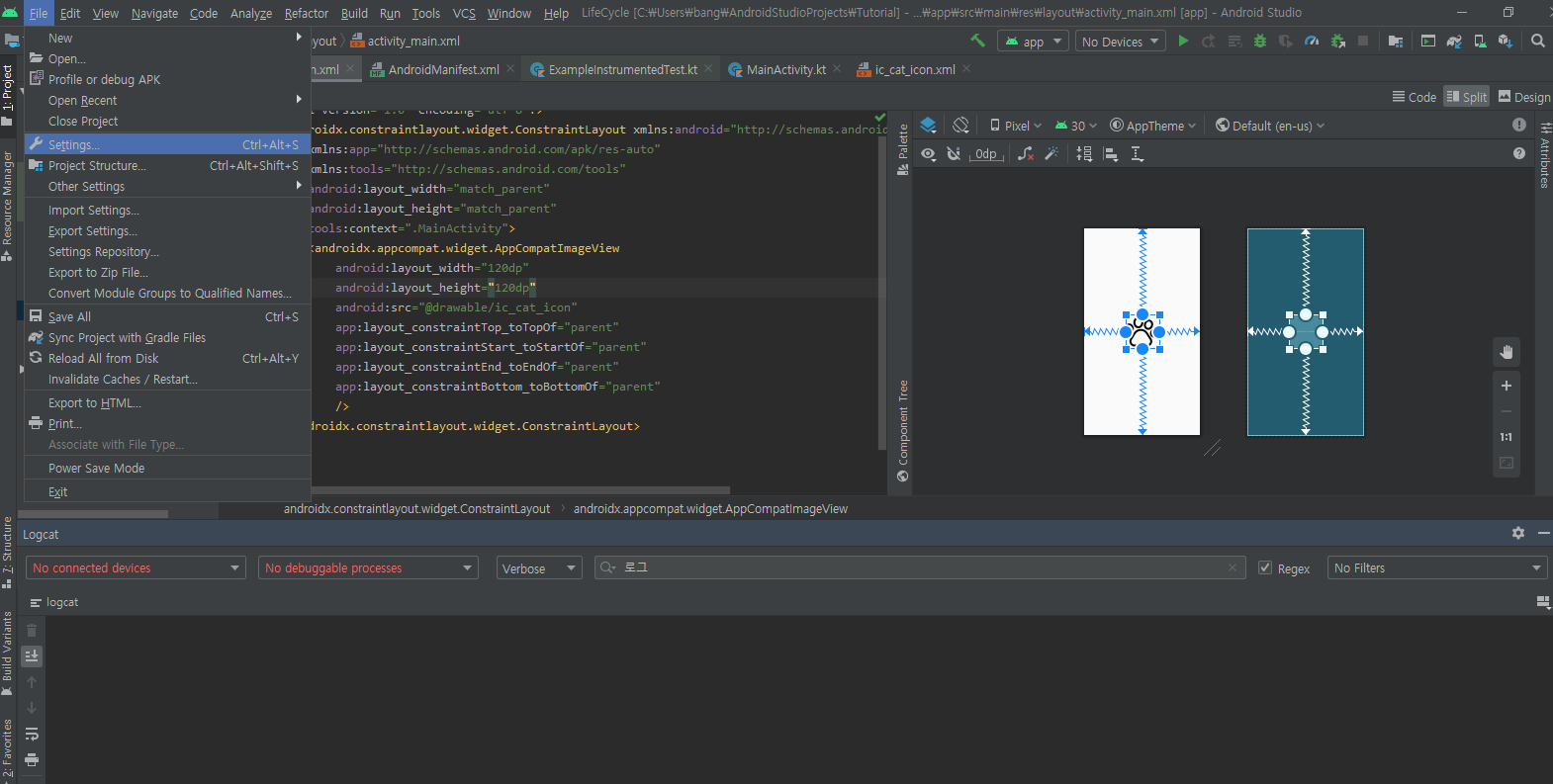Select the Pan hand tool
Image resolution: width=1553 pixels, height=784 pixels.
pyautogui.click(x=1506, y=351)
